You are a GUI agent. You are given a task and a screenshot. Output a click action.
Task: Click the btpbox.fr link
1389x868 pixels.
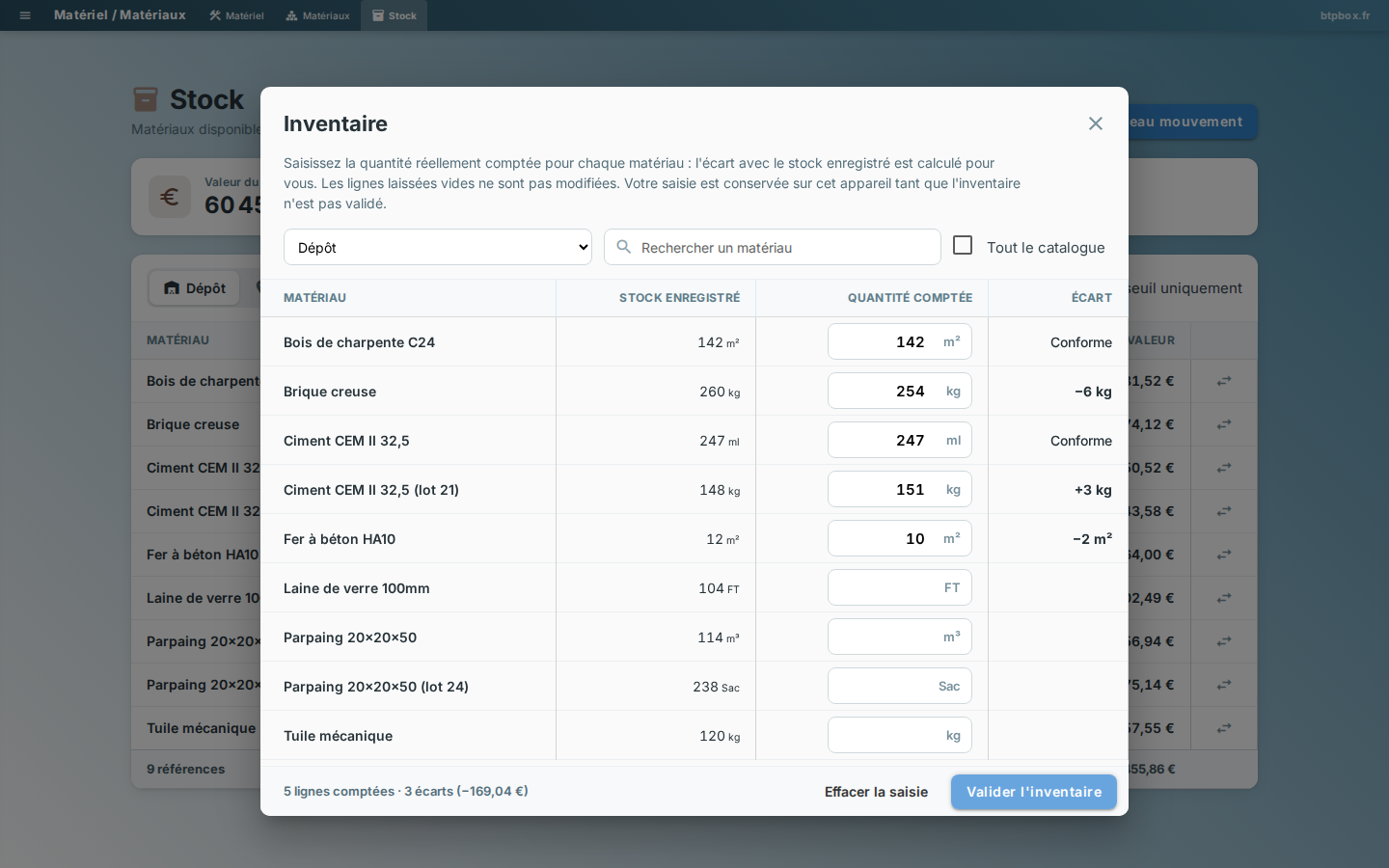click(x=1345, y=15)
